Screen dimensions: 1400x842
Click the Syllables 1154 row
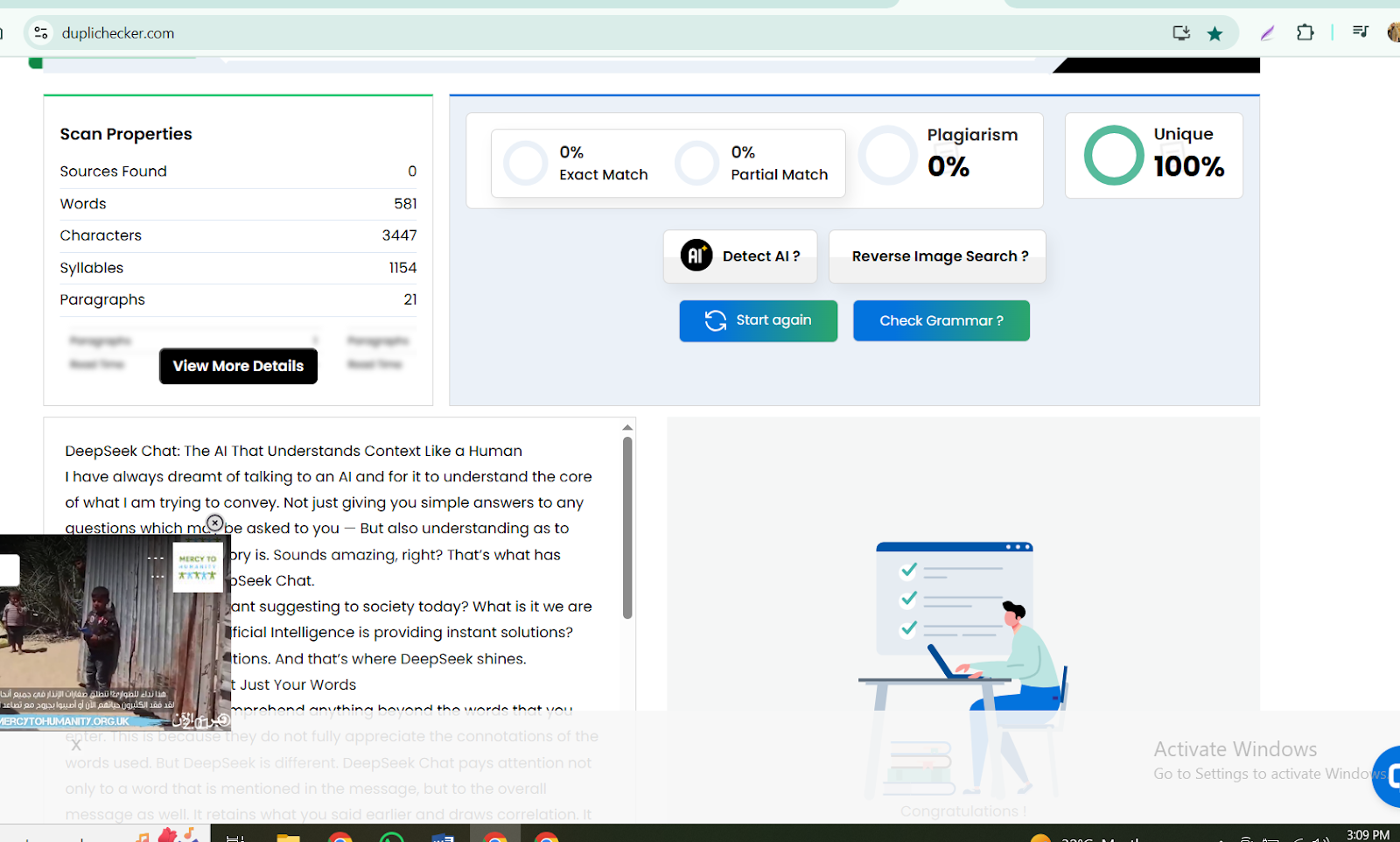[x=238, y=268]
